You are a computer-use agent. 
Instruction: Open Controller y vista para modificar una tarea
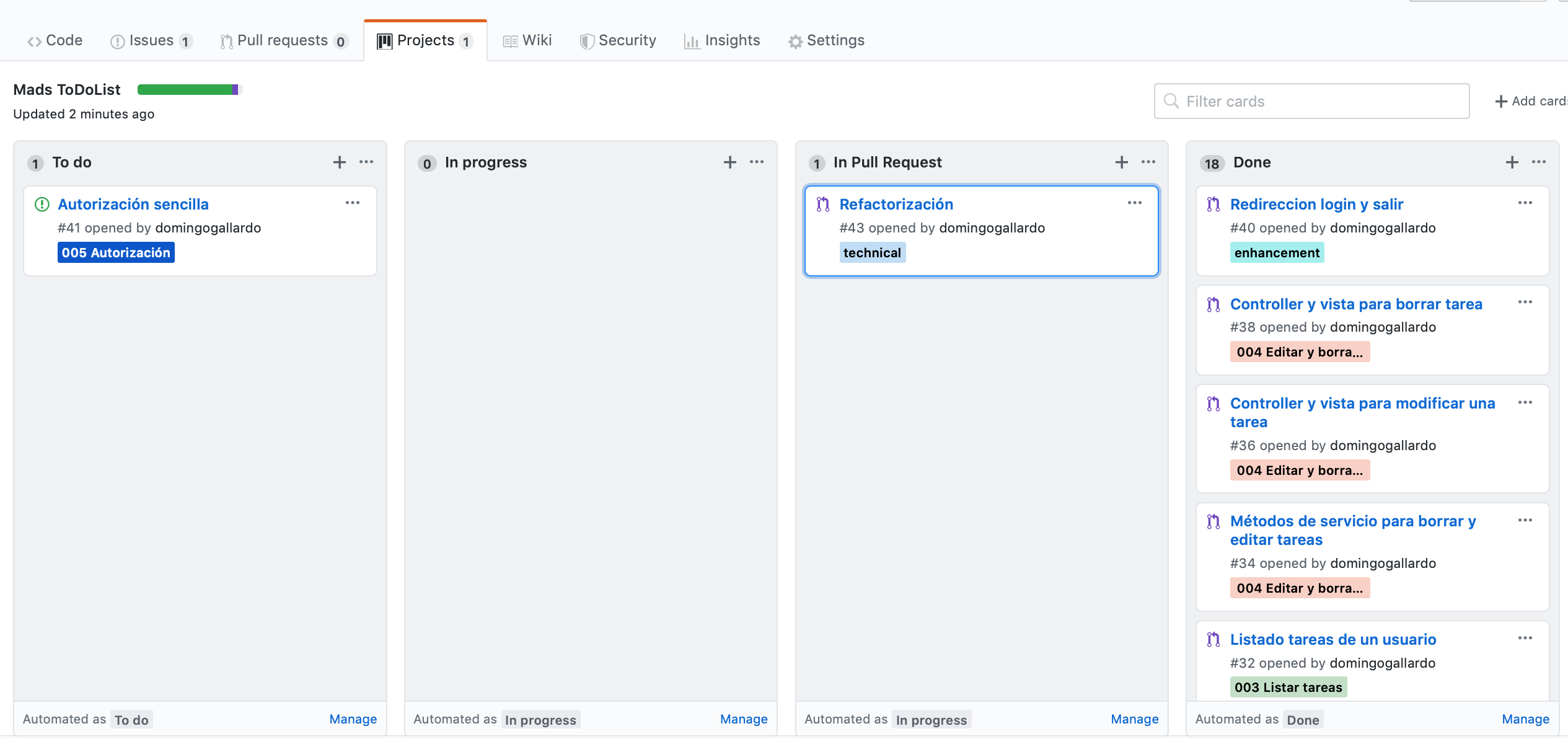(x=1362, y=413)
